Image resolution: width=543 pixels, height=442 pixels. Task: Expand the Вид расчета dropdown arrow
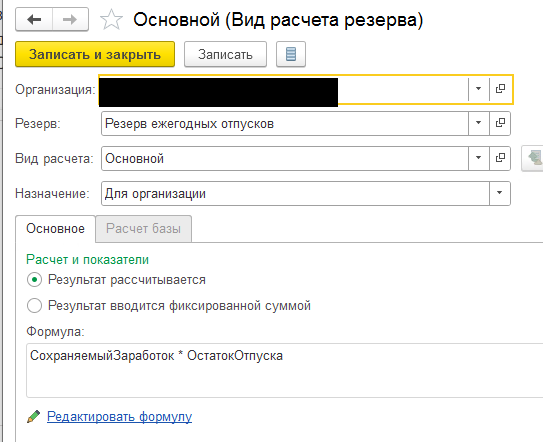479,158
